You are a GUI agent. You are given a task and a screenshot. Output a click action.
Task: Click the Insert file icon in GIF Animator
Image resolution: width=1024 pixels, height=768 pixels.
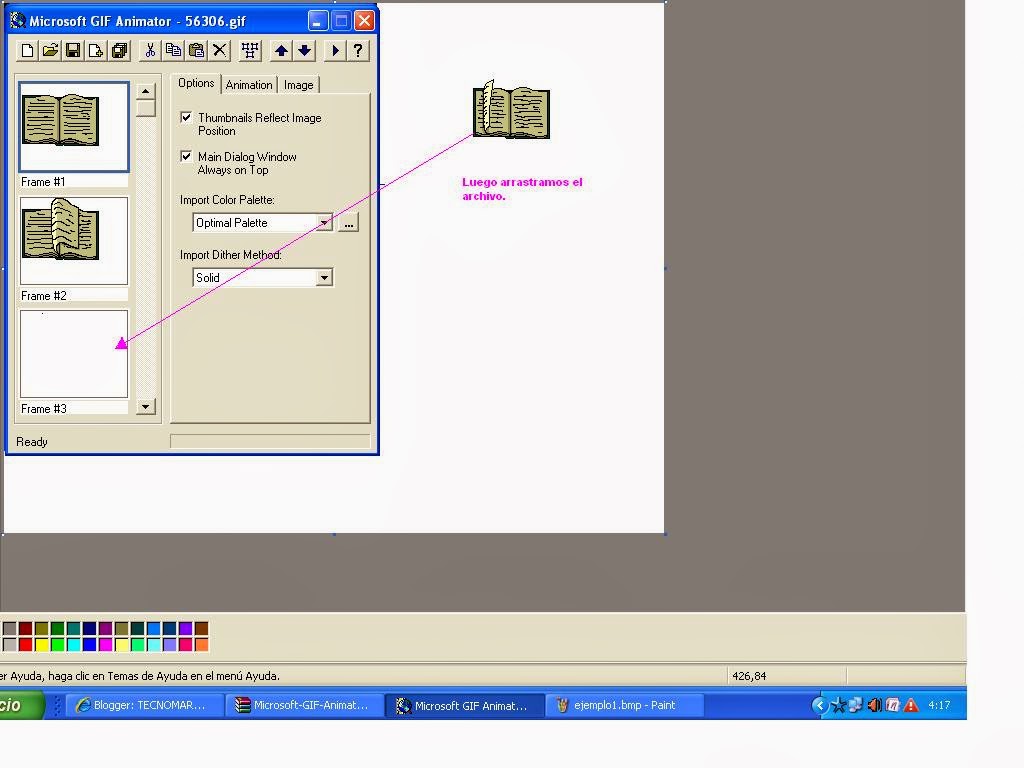tap(96, 50)
